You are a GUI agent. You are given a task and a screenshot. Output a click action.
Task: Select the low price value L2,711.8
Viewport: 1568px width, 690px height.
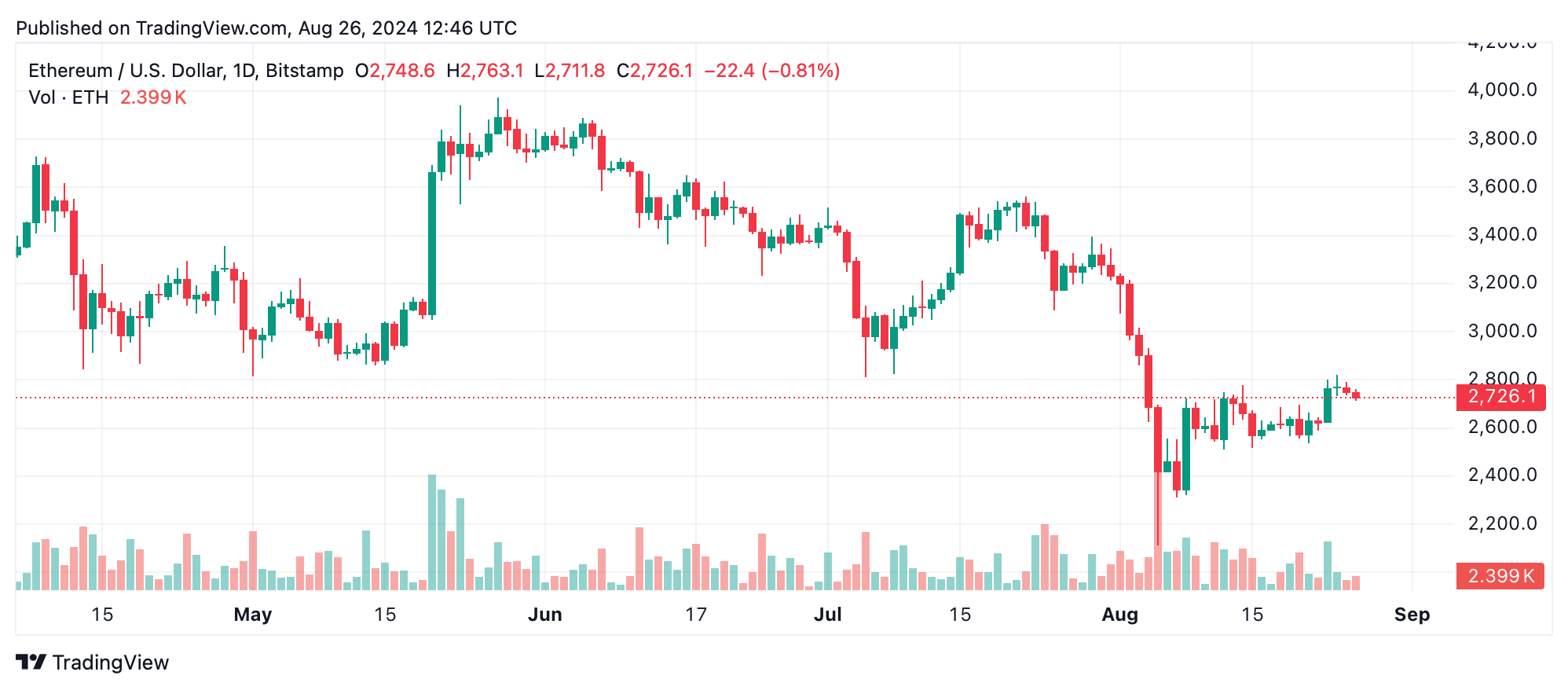570,71
